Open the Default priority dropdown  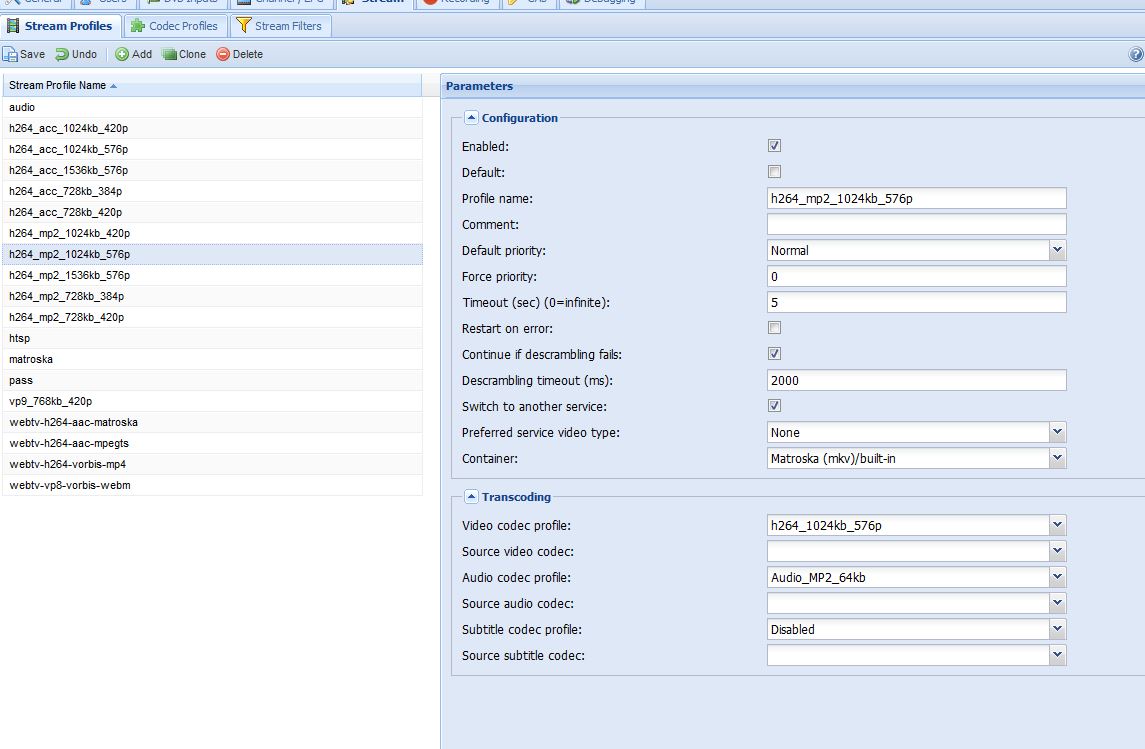(1057, 250)
